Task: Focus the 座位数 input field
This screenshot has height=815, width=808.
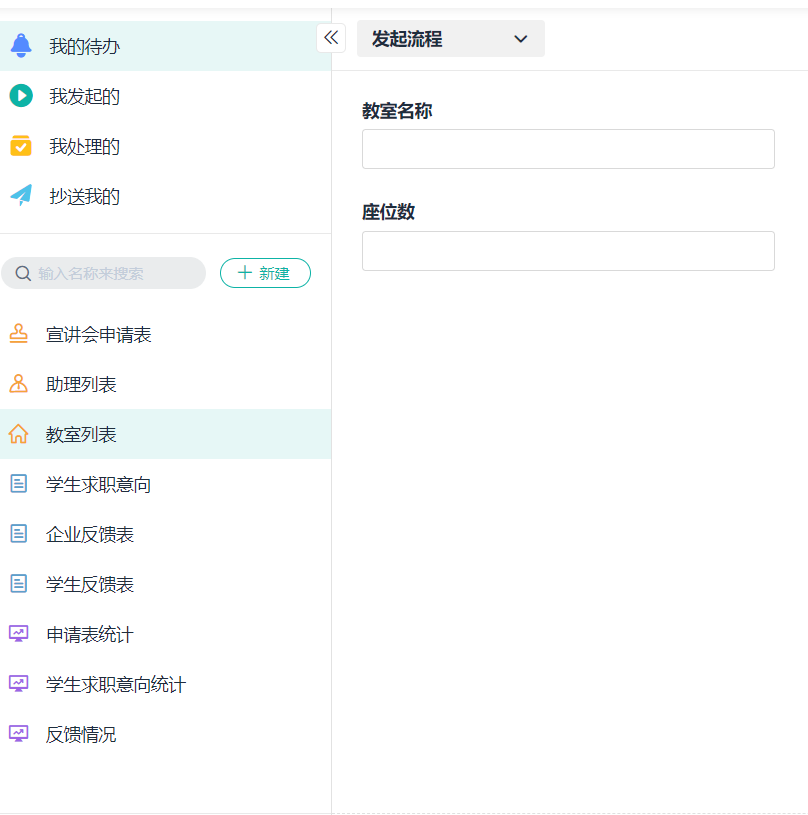Action: click(568, 251)
